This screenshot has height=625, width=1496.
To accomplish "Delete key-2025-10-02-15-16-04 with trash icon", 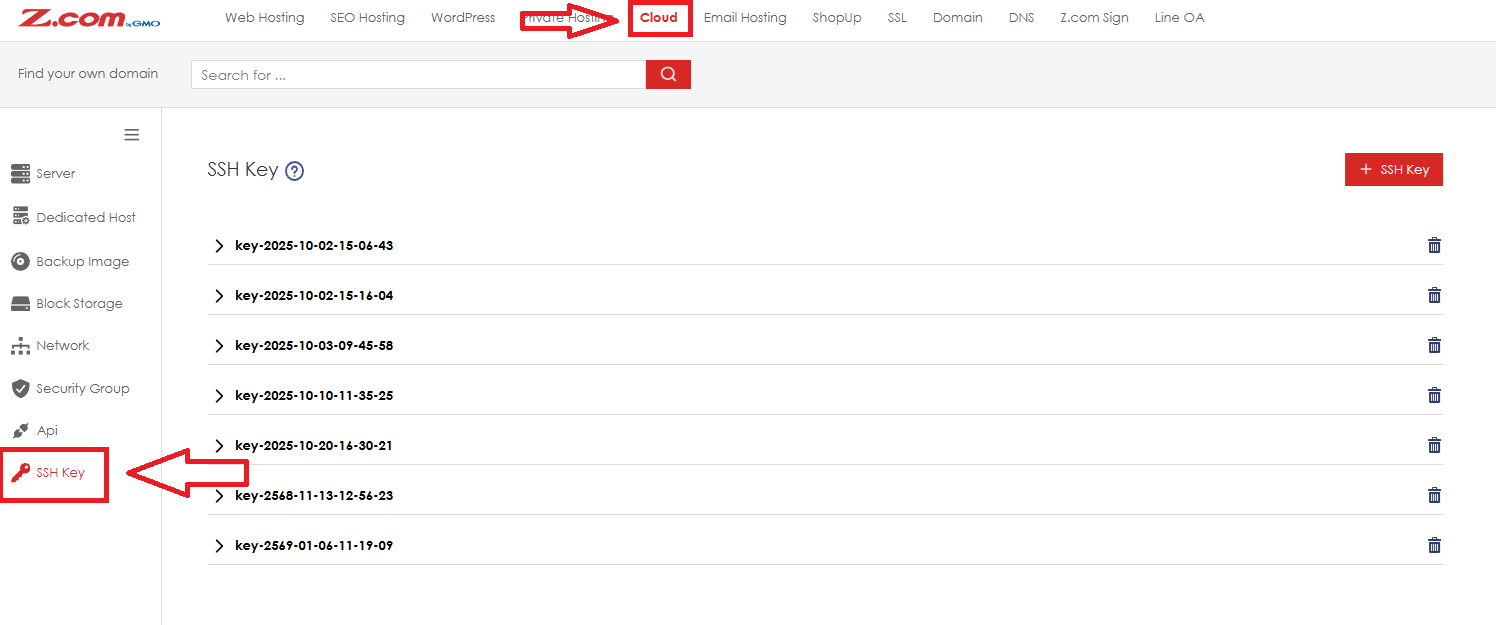I will 1434,295.
